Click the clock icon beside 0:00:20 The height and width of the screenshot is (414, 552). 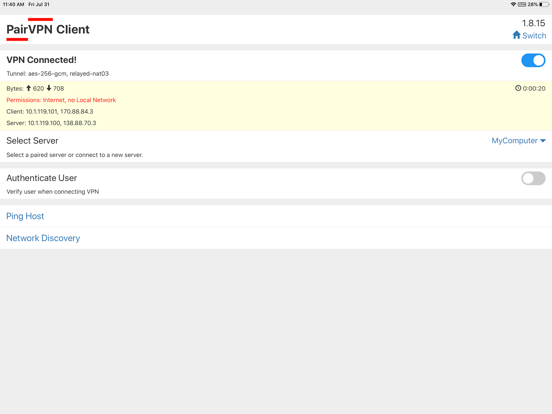(x=518, y=88)
